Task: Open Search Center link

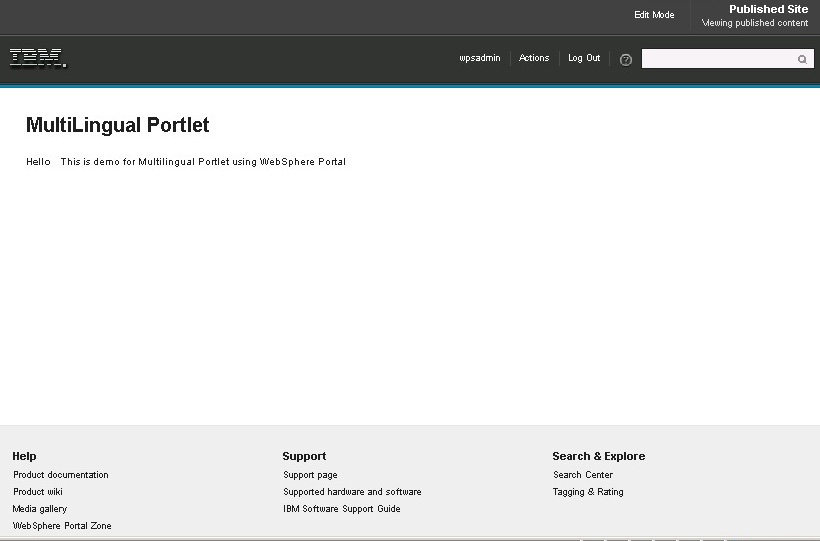Action: (583, 475)
